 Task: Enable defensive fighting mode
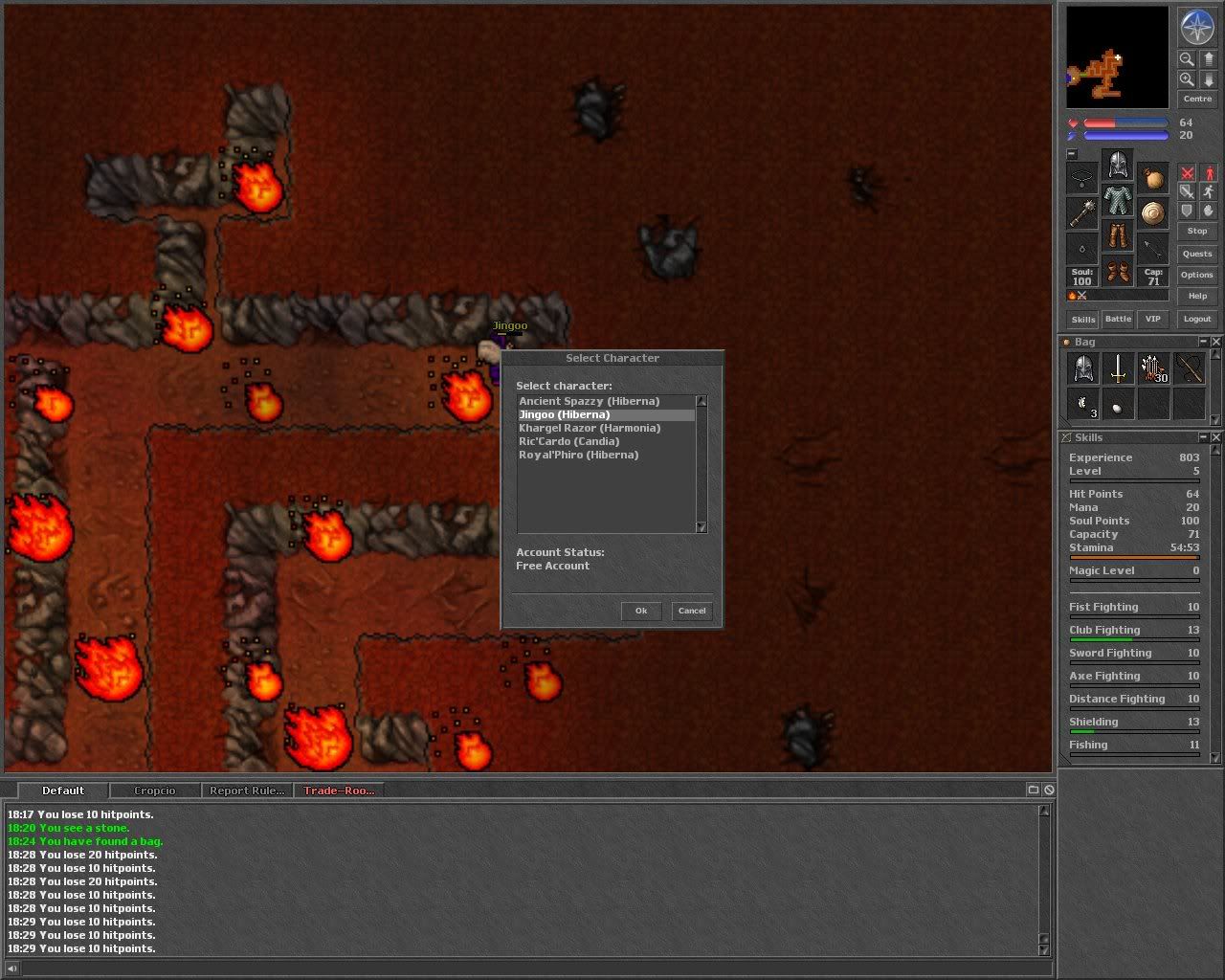click(x=1187, y=212)
